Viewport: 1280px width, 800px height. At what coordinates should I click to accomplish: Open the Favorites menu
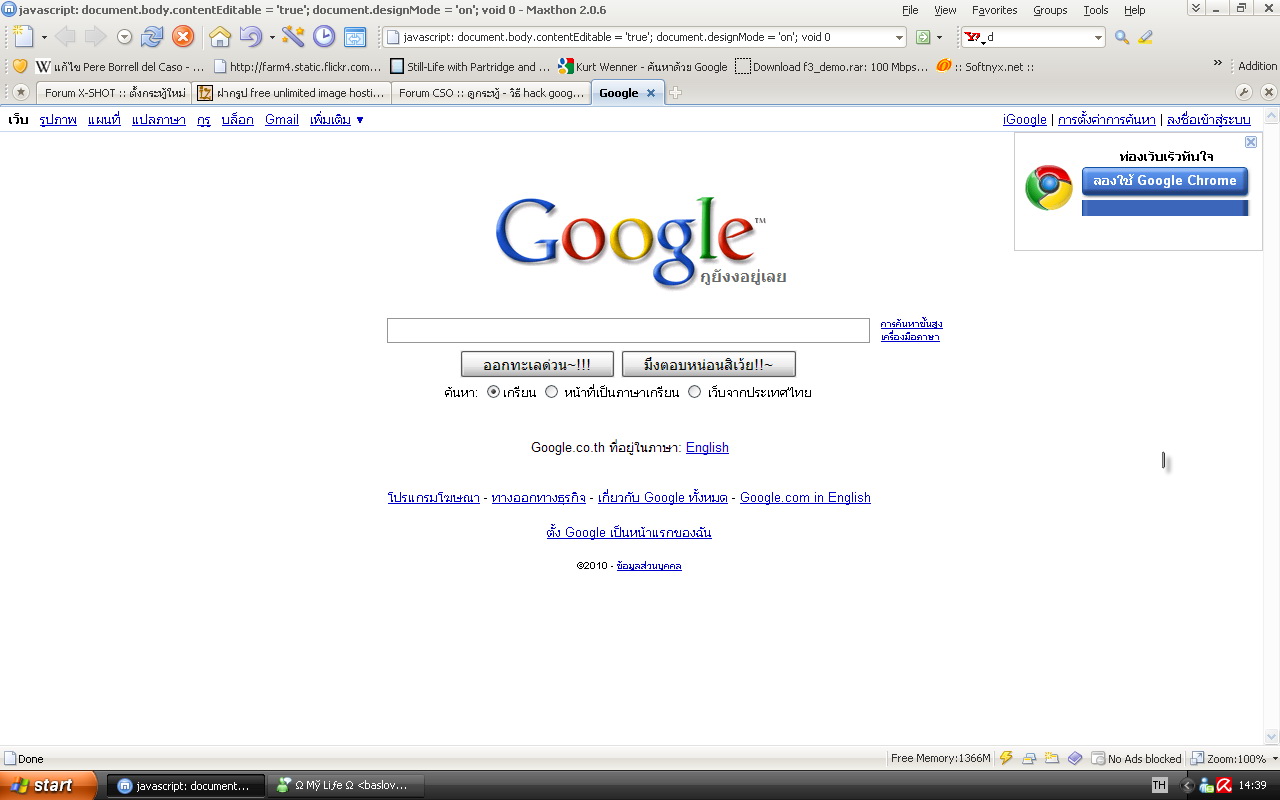(x=995, y=10)
